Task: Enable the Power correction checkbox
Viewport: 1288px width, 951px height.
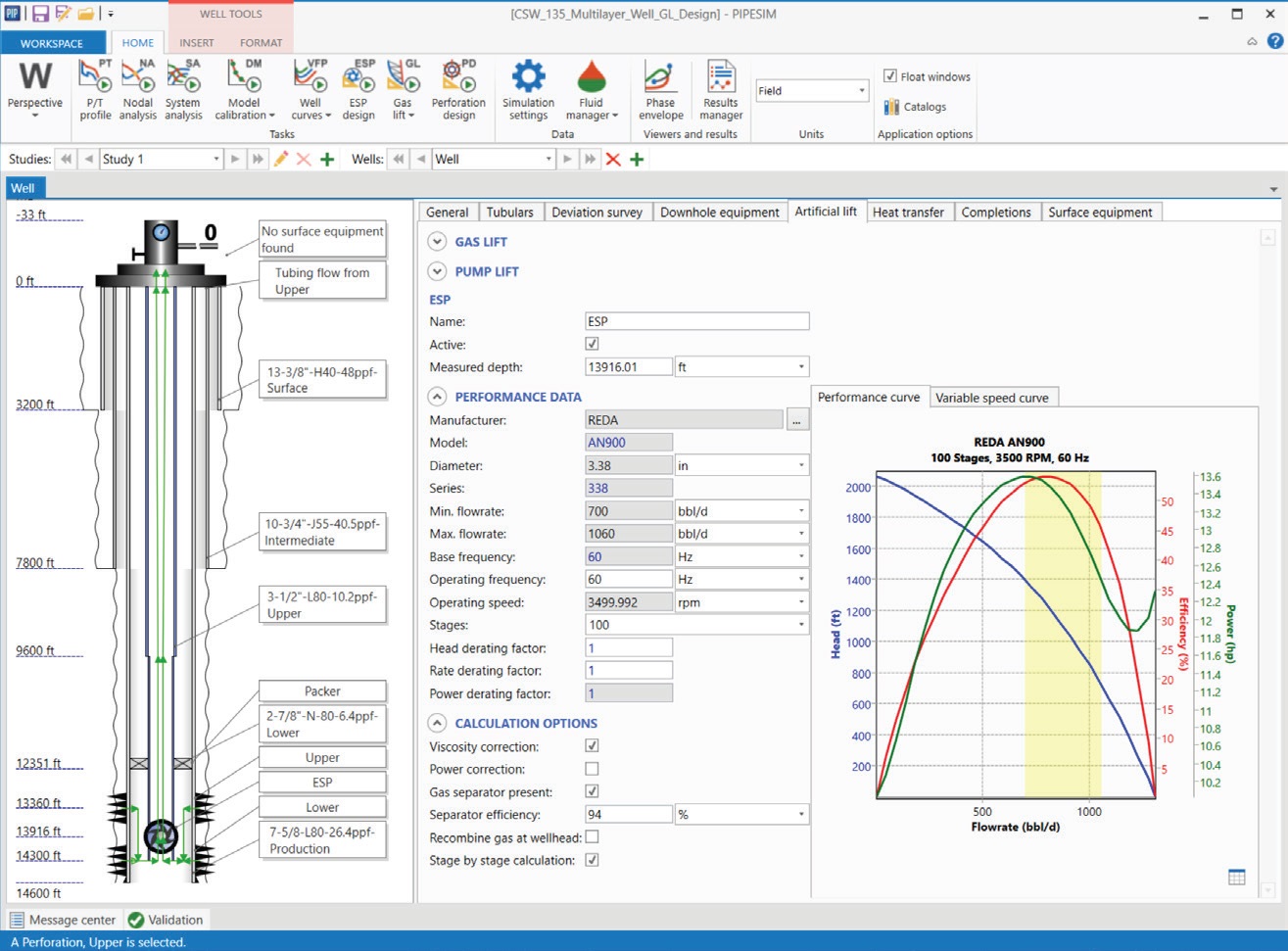Action: 592,769
